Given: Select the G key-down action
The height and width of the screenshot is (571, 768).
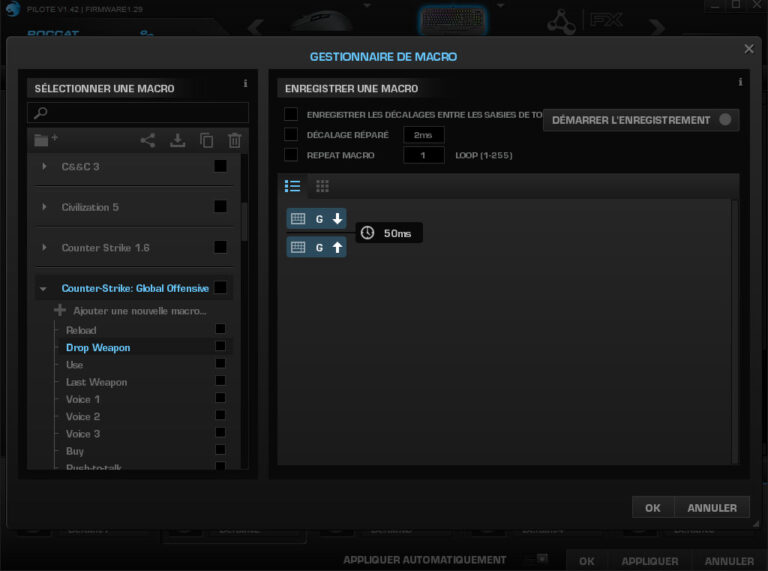Looking at the screenshot, I should (x=316, y=219).
